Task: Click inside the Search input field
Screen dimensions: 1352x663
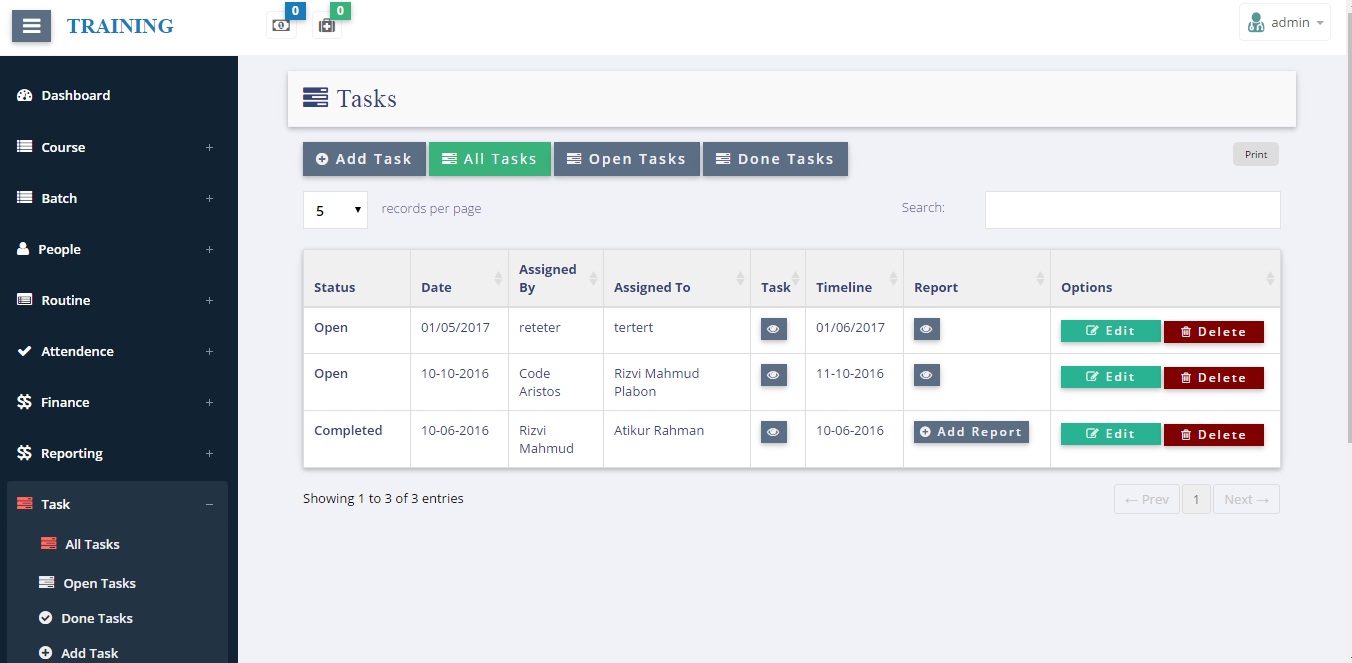Action: pyautogui.click(x=1131, y=209)
